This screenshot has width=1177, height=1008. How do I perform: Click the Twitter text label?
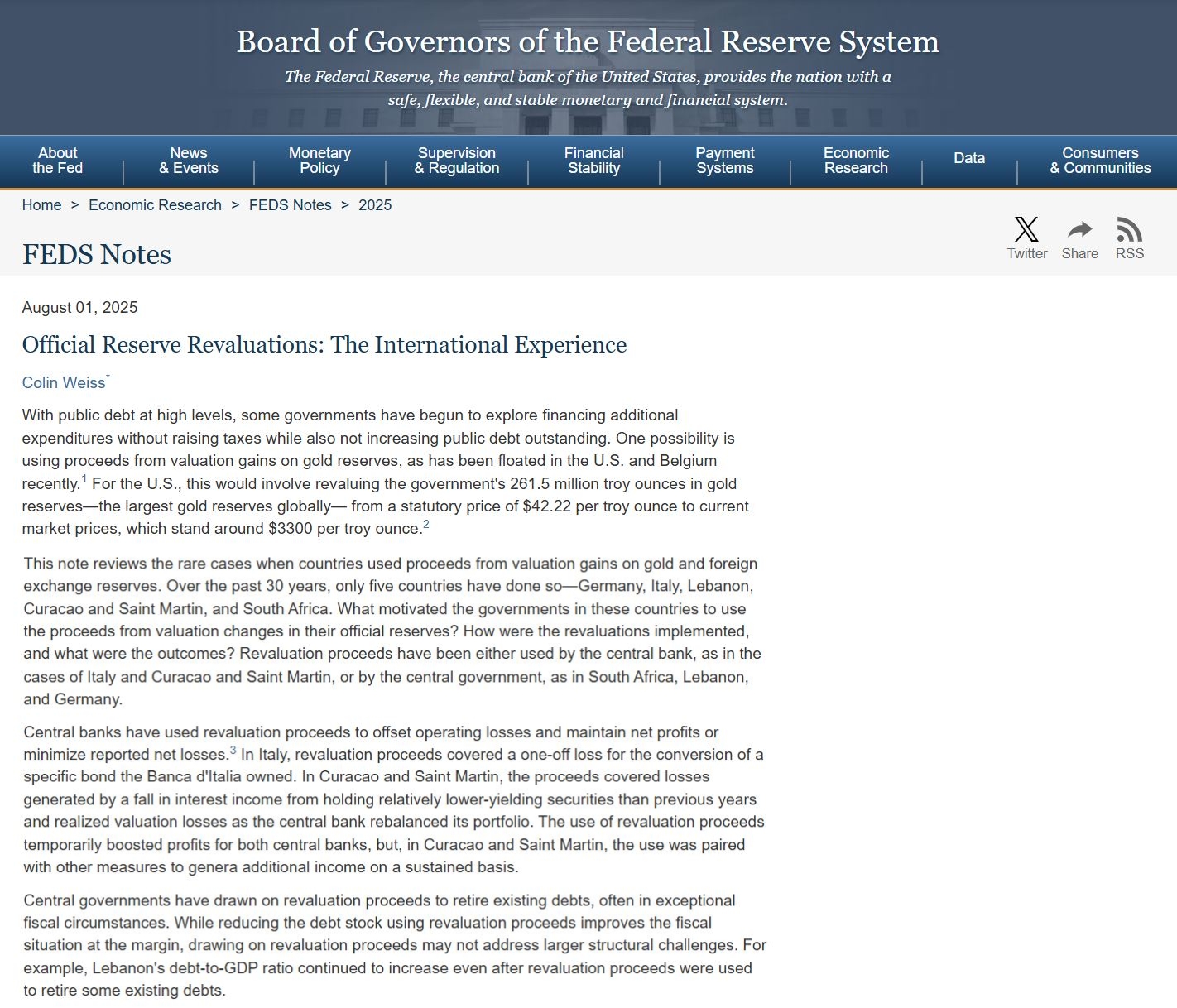pyautogui.click(x=1027, y=253)
